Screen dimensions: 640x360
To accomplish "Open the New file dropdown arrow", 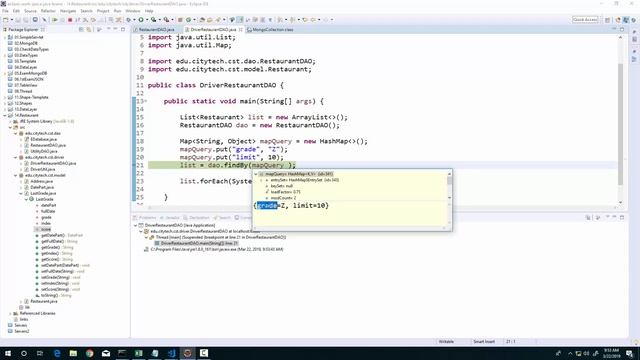I will 11,20.
